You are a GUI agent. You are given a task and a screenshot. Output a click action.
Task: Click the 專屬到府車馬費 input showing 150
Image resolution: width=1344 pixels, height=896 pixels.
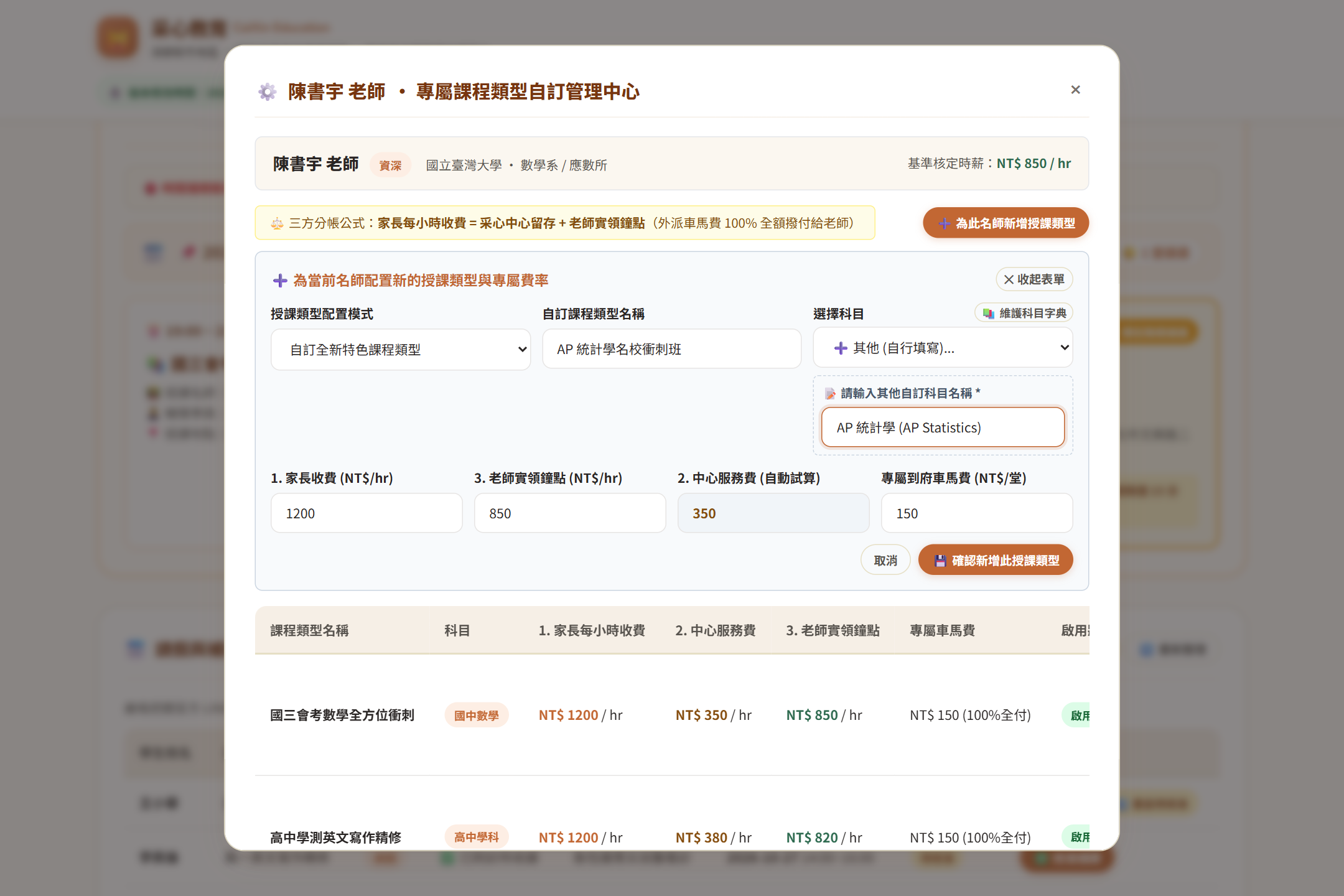977,513
